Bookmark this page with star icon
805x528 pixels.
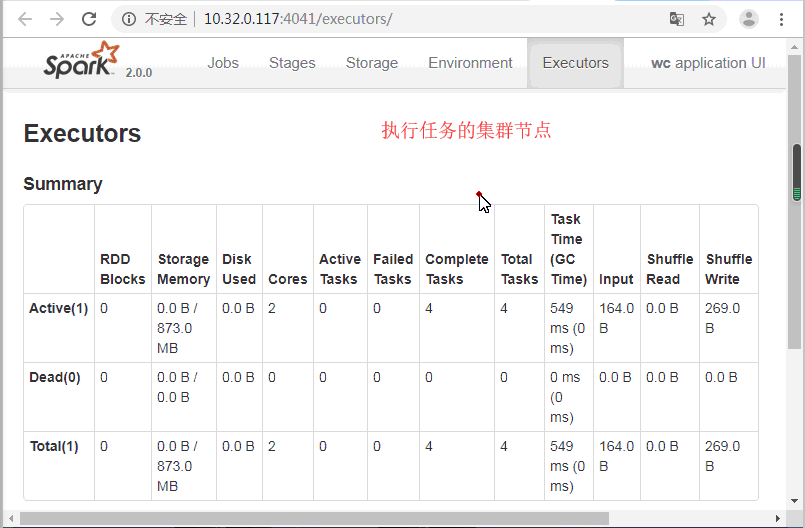click(709, 19)
